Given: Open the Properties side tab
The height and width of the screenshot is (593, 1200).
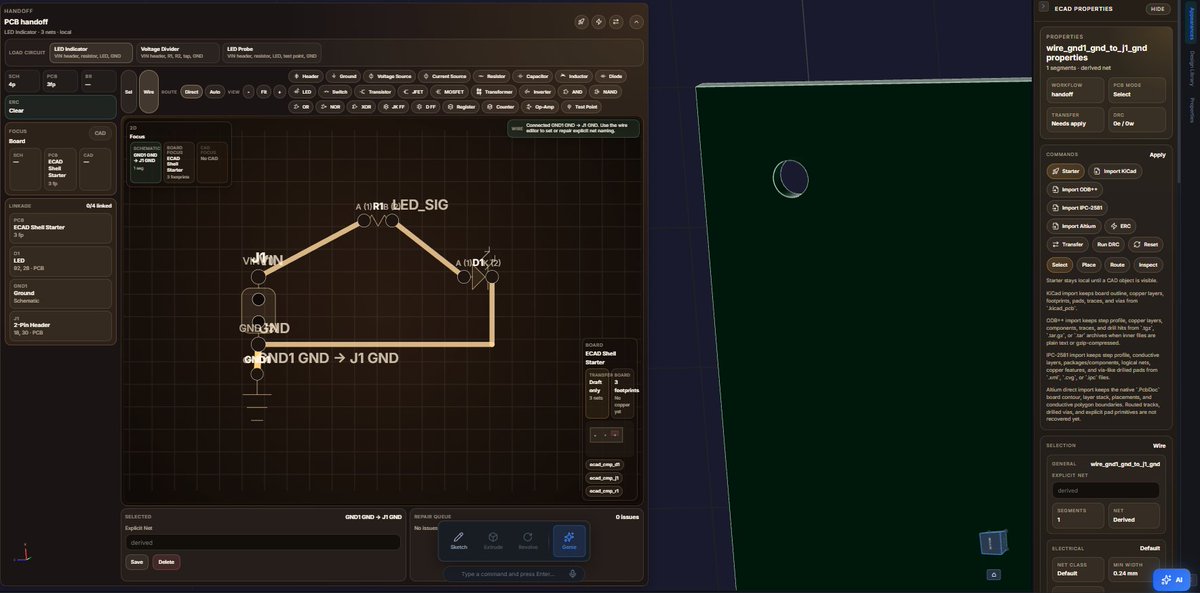Looking at the screenshot, I should tap(1190, 110).
